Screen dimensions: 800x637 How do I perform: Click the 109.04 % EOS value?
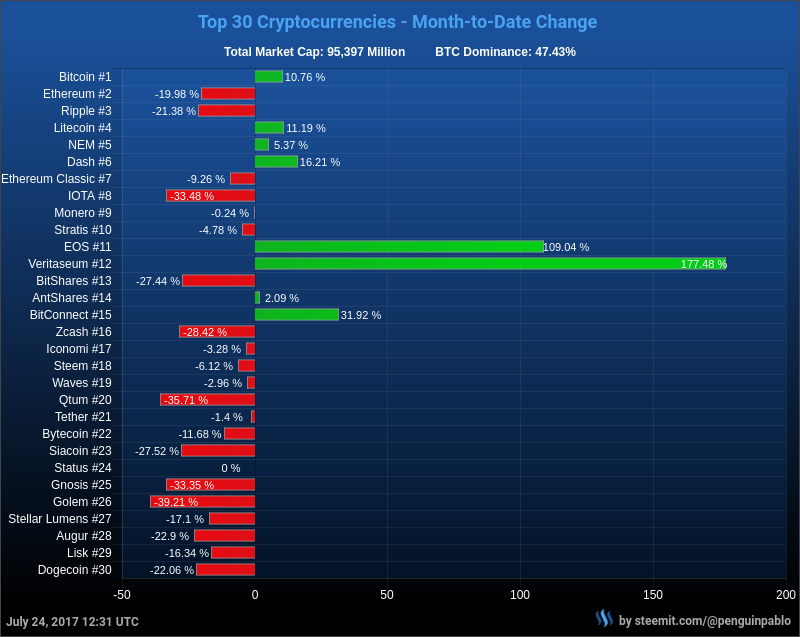pos(566,247)
